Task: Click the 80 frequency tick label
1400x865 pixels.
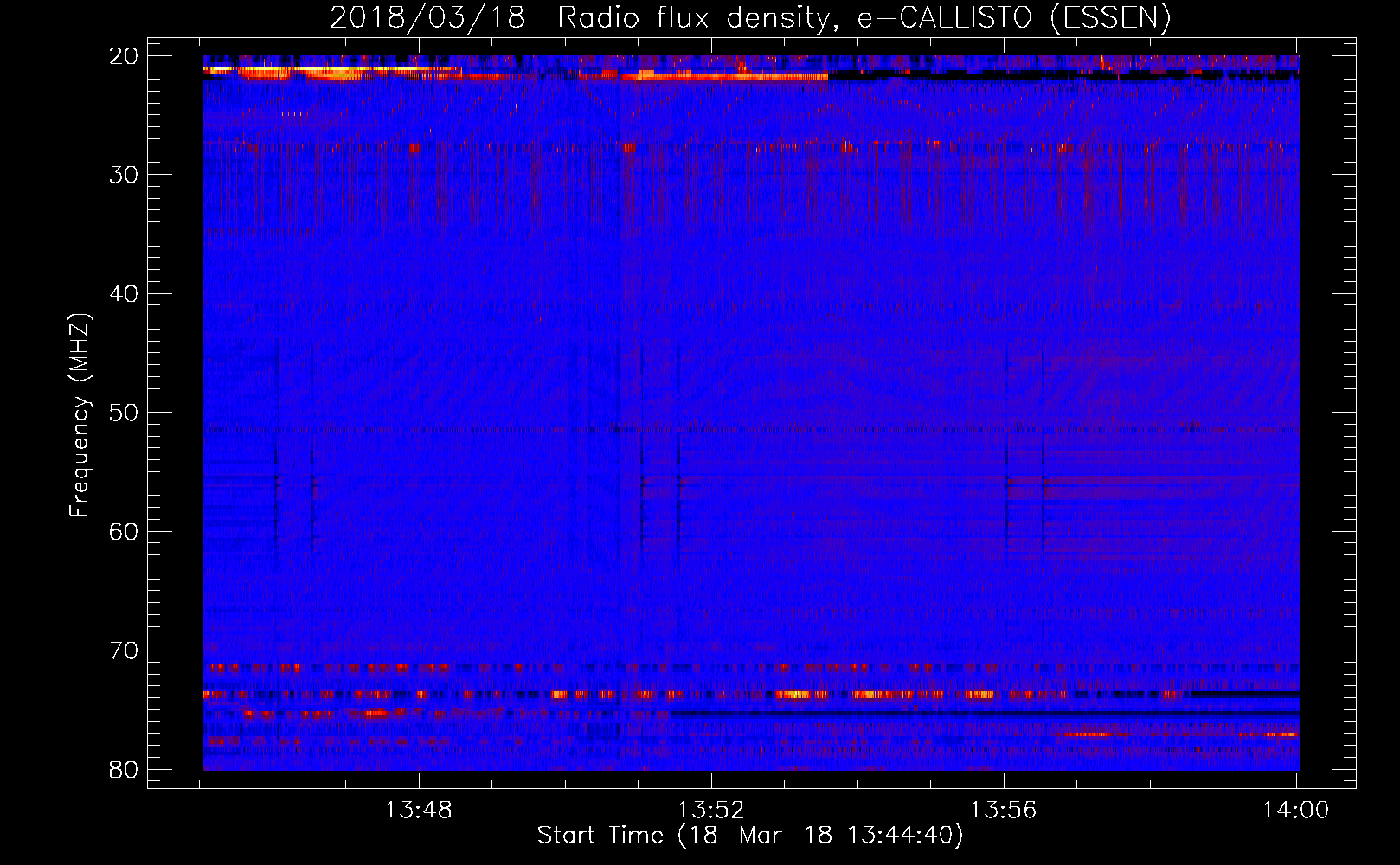Action: 125,770
